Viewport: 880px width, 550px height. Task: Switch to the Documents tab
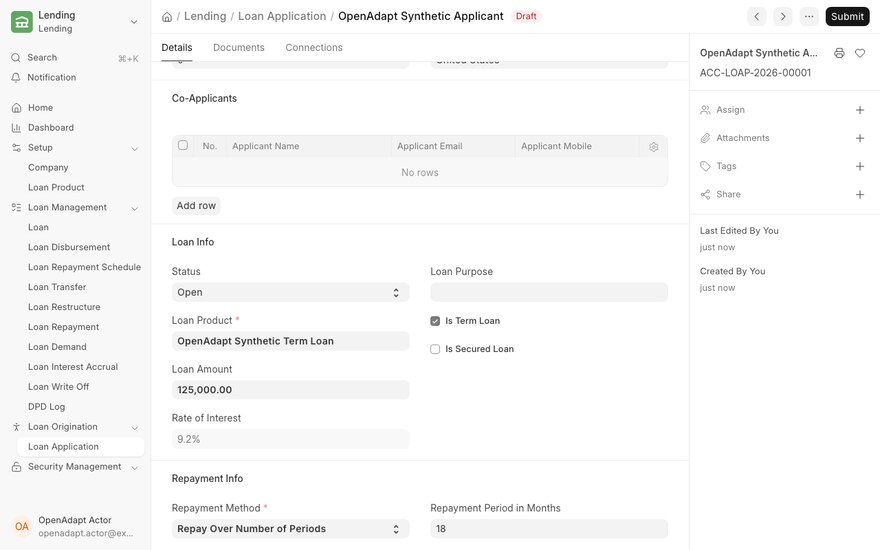pos(239,48)
